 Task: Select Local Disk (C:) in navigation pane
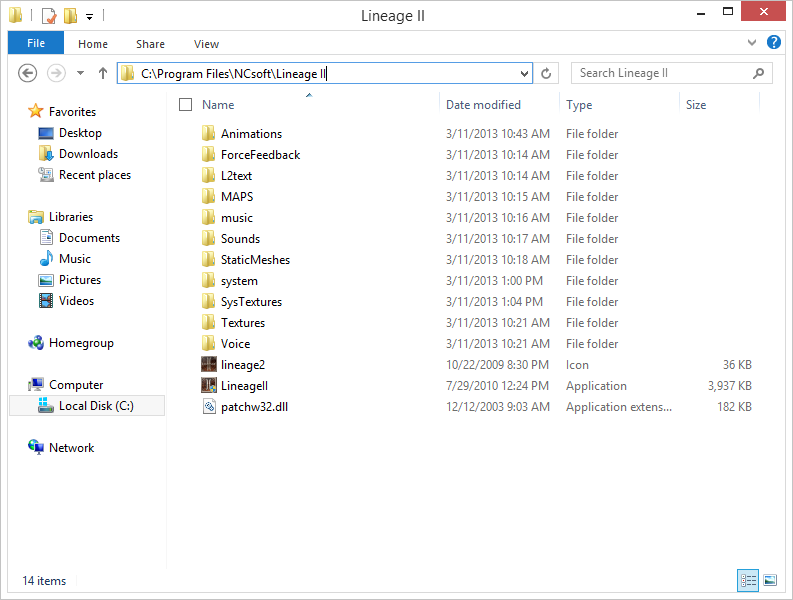[96, 406]
